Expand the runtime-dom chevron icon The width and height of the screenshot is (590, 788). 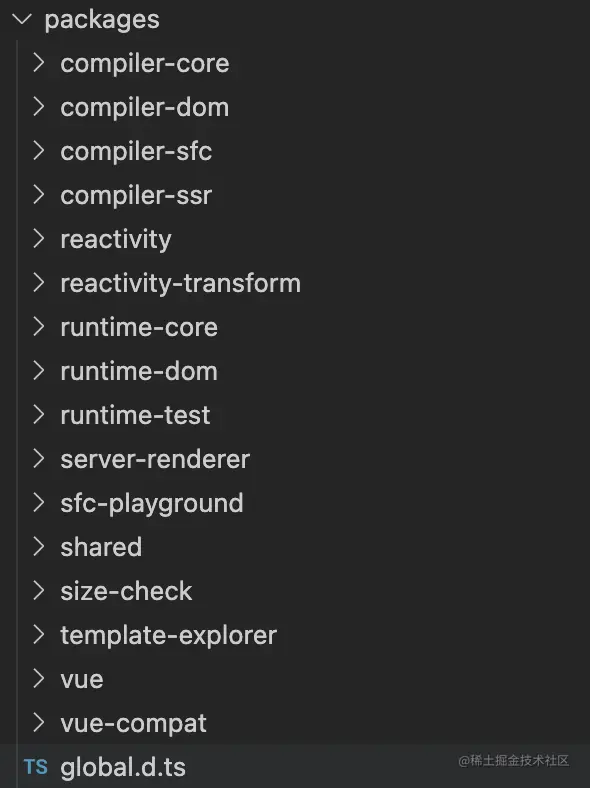point(39,371)
